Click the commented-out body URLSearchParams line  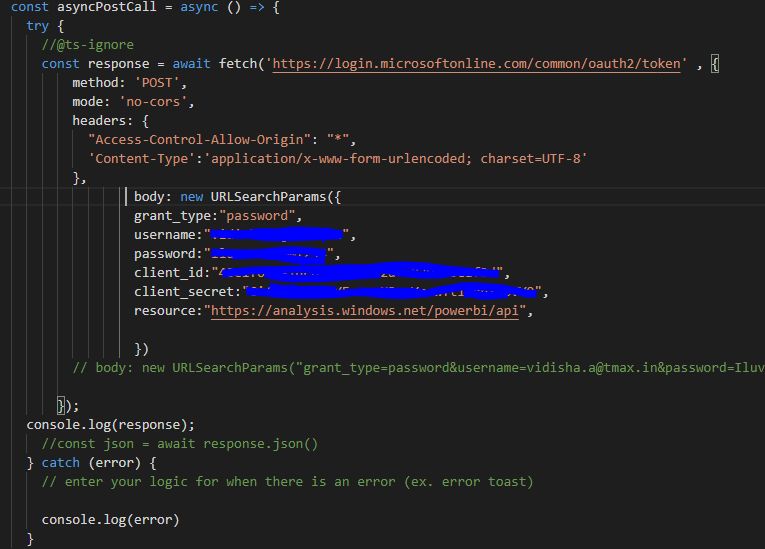[418, 368]
